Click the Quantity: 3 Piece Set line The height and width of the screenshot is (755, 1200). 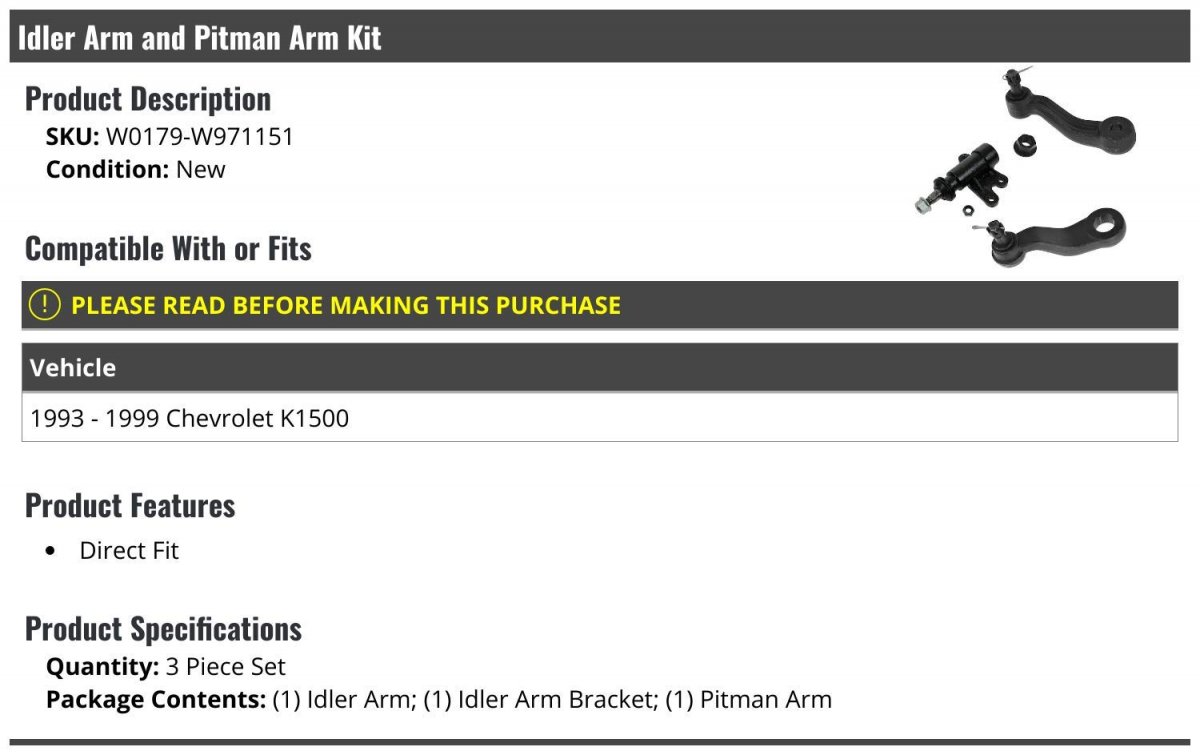point(166,667)
